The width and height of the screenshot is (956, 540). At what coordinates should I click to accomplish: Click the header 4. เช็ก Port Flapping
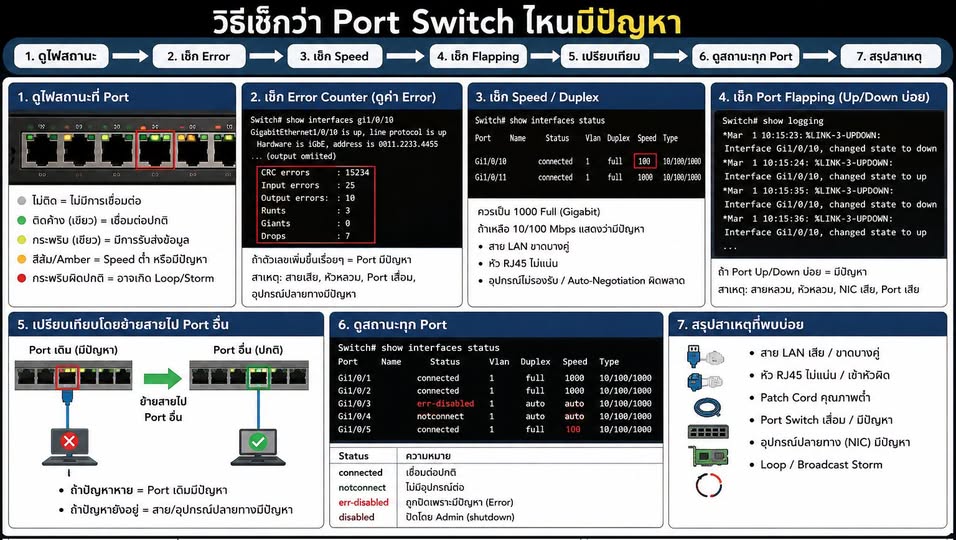click(829, 97)
